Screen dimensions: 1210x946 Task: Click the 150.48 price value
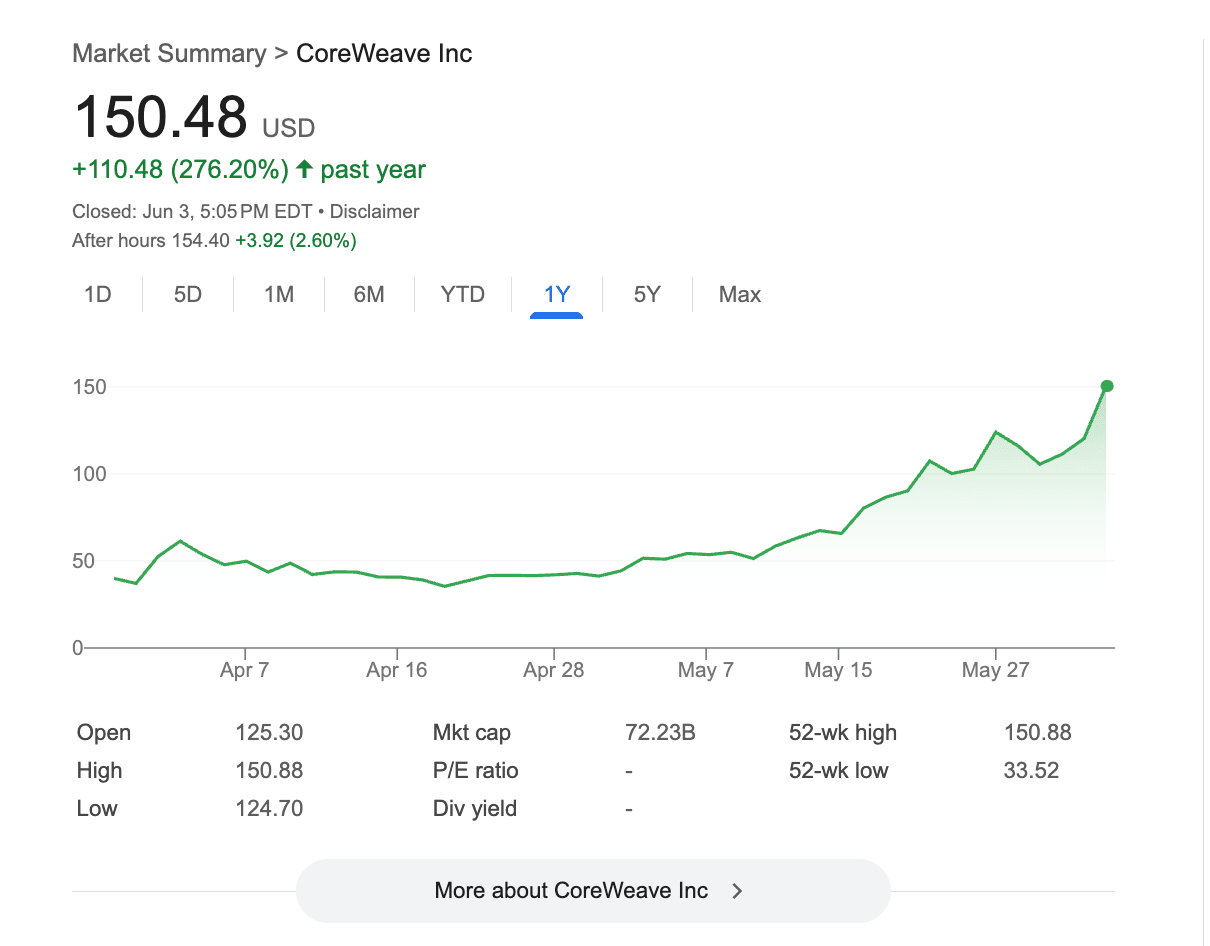click(161, 117)
